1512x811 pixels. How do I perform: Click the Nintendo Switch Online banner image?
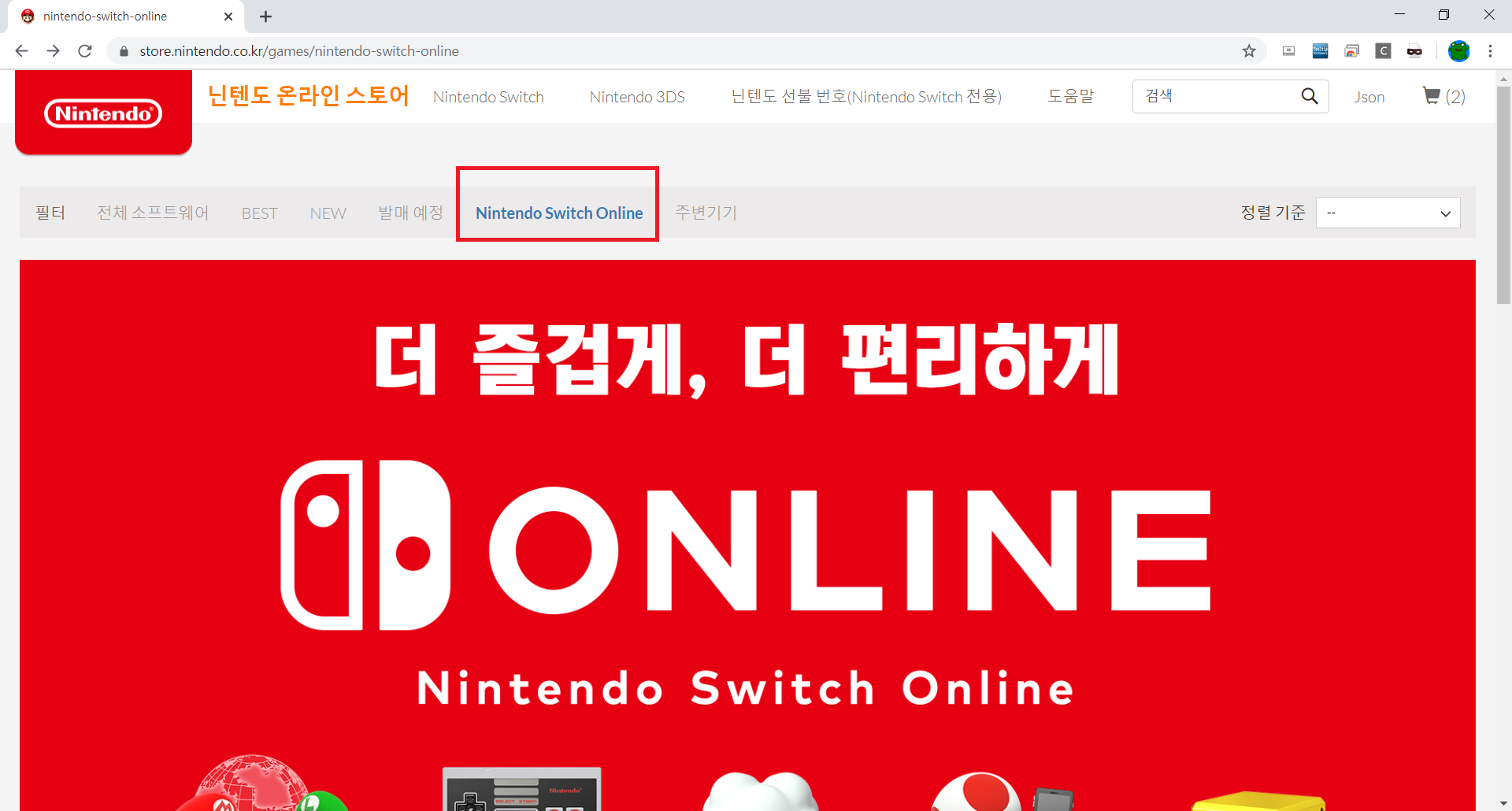[x=747, y=535]
